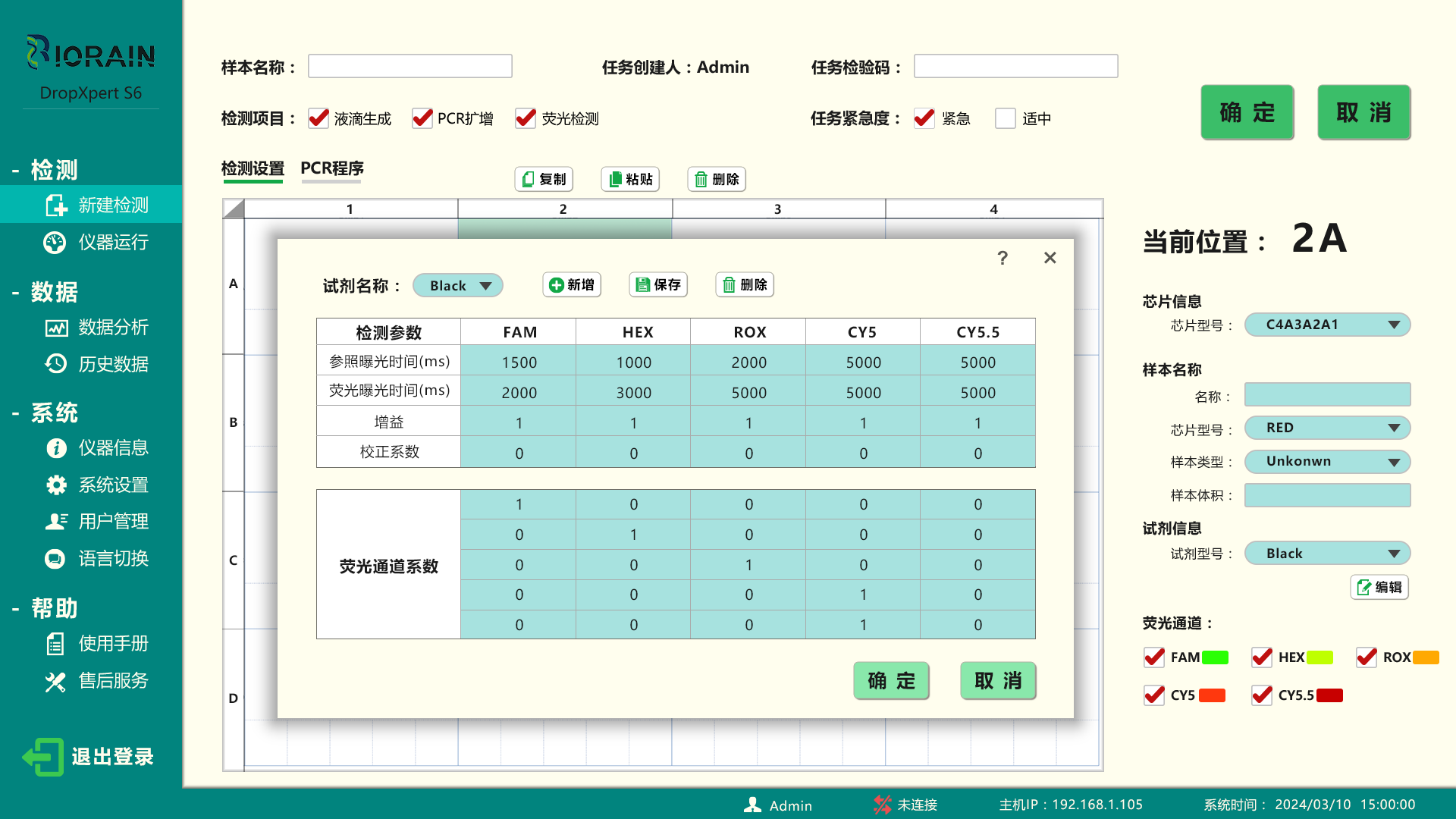The height and width of the screenshot is (819, 1456).
Task: Click 保存 to save the reagent
Action: (657, 284)
